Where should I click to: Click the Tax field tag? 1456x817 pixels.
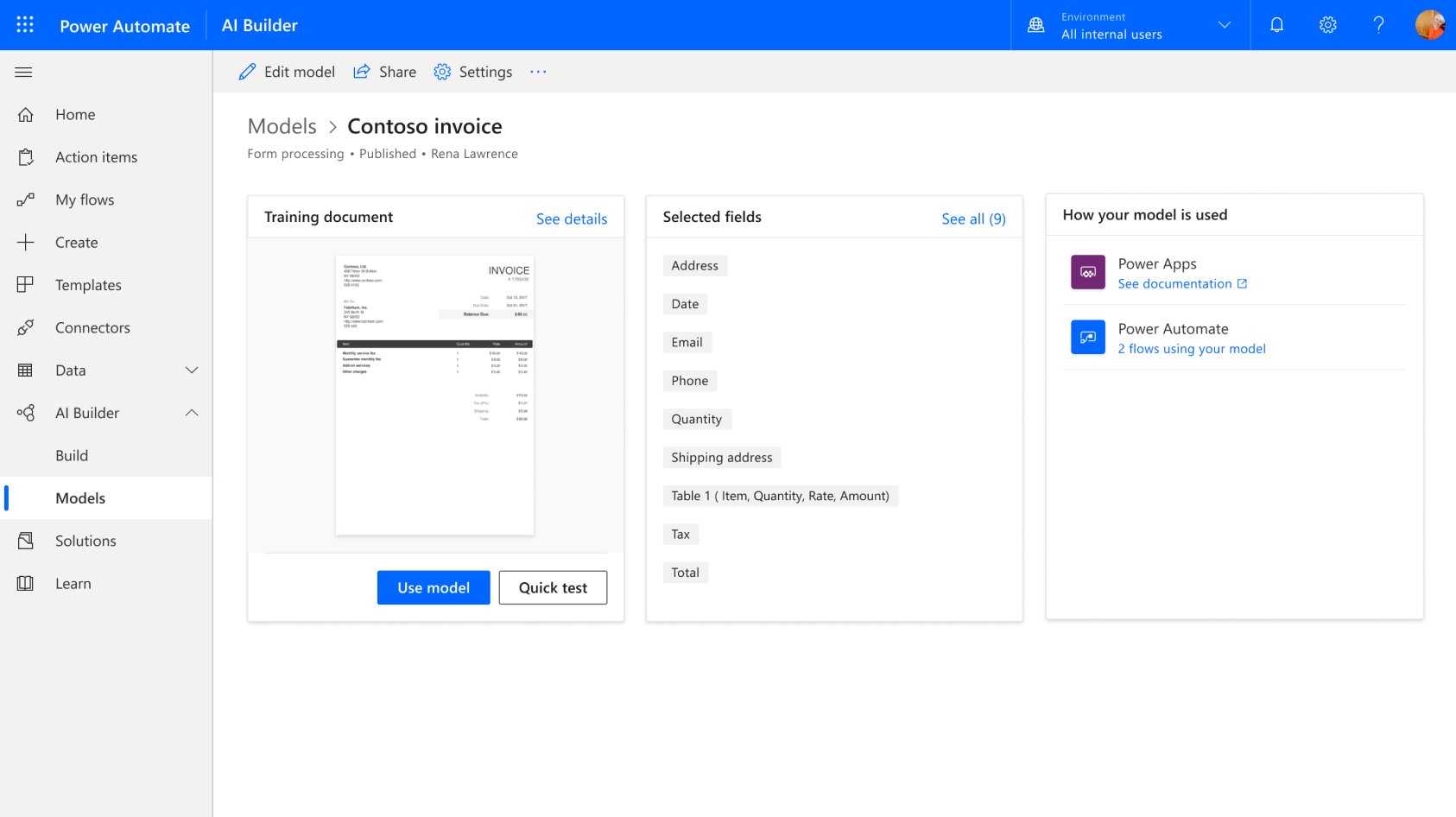(681, 535)
